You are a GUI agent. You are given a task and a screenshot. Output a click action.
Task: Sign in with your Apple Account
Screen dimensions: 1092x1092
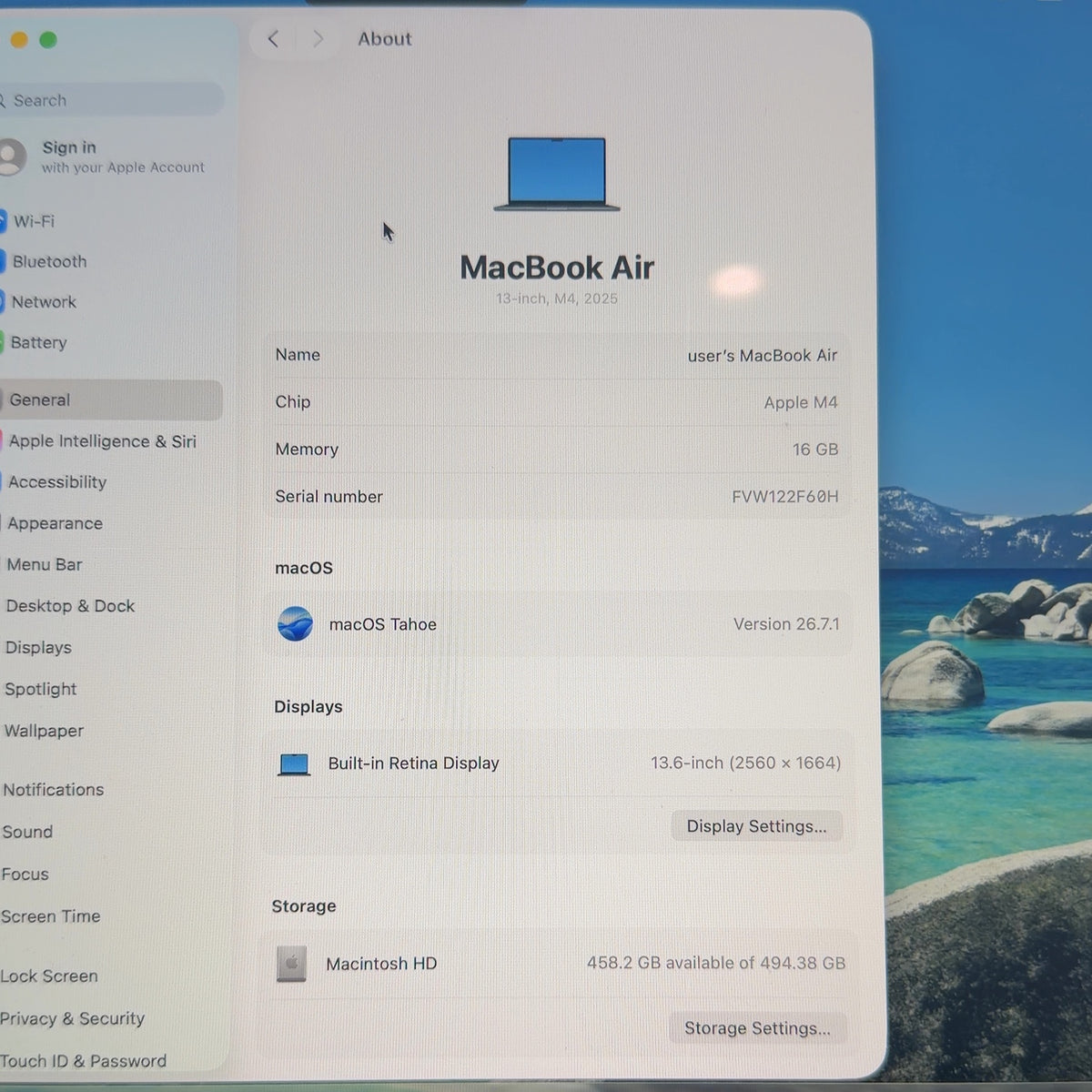[105, 157]
